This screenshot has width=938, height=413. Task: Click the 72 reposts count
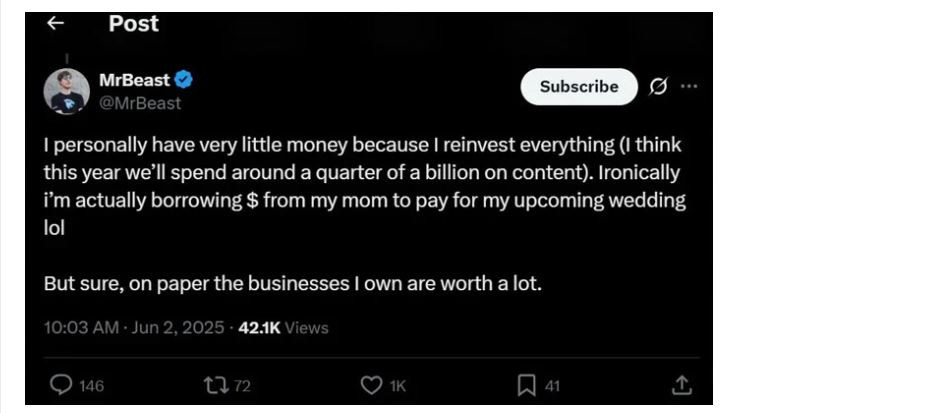241,386
